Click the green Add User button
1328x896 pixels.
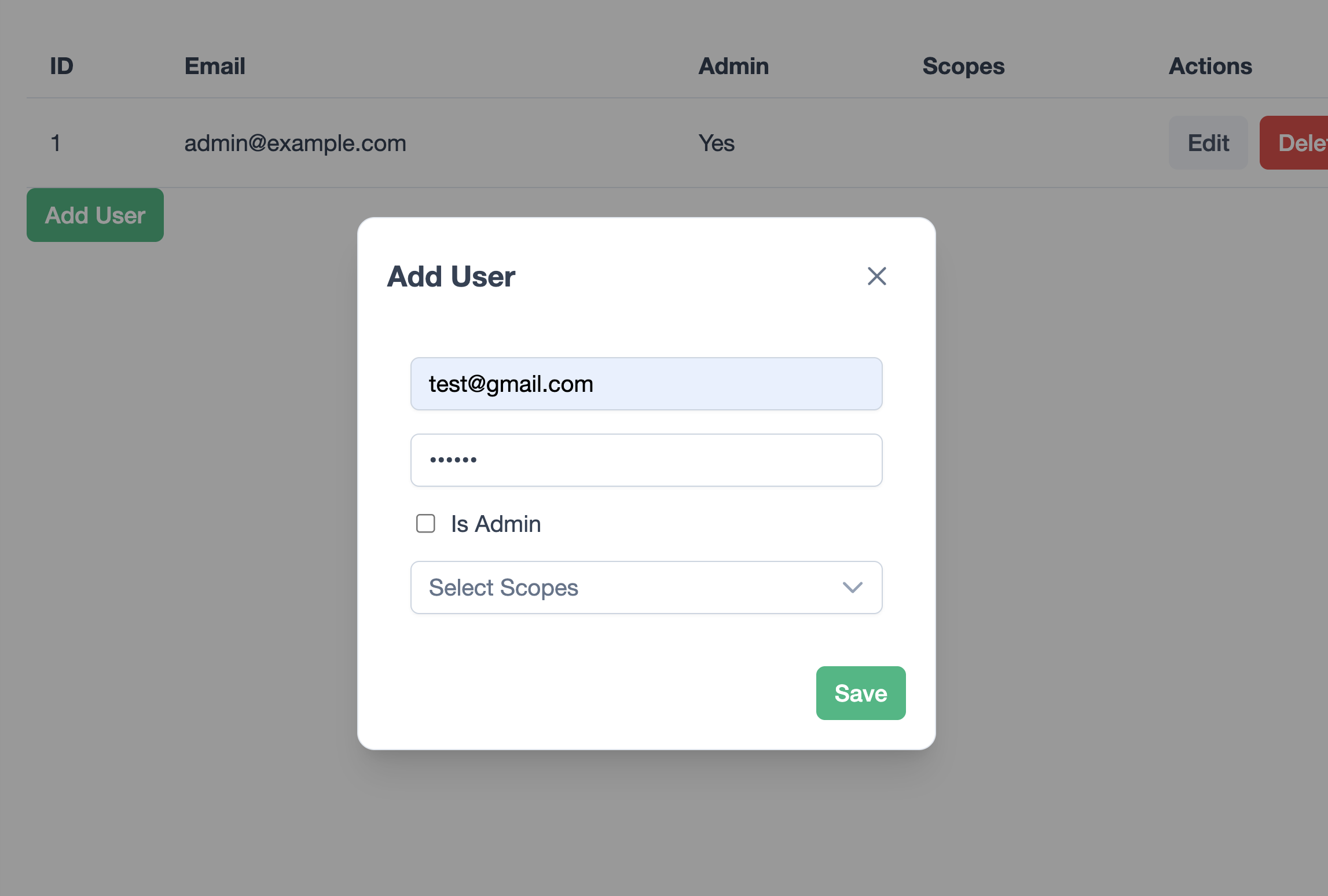95,215
